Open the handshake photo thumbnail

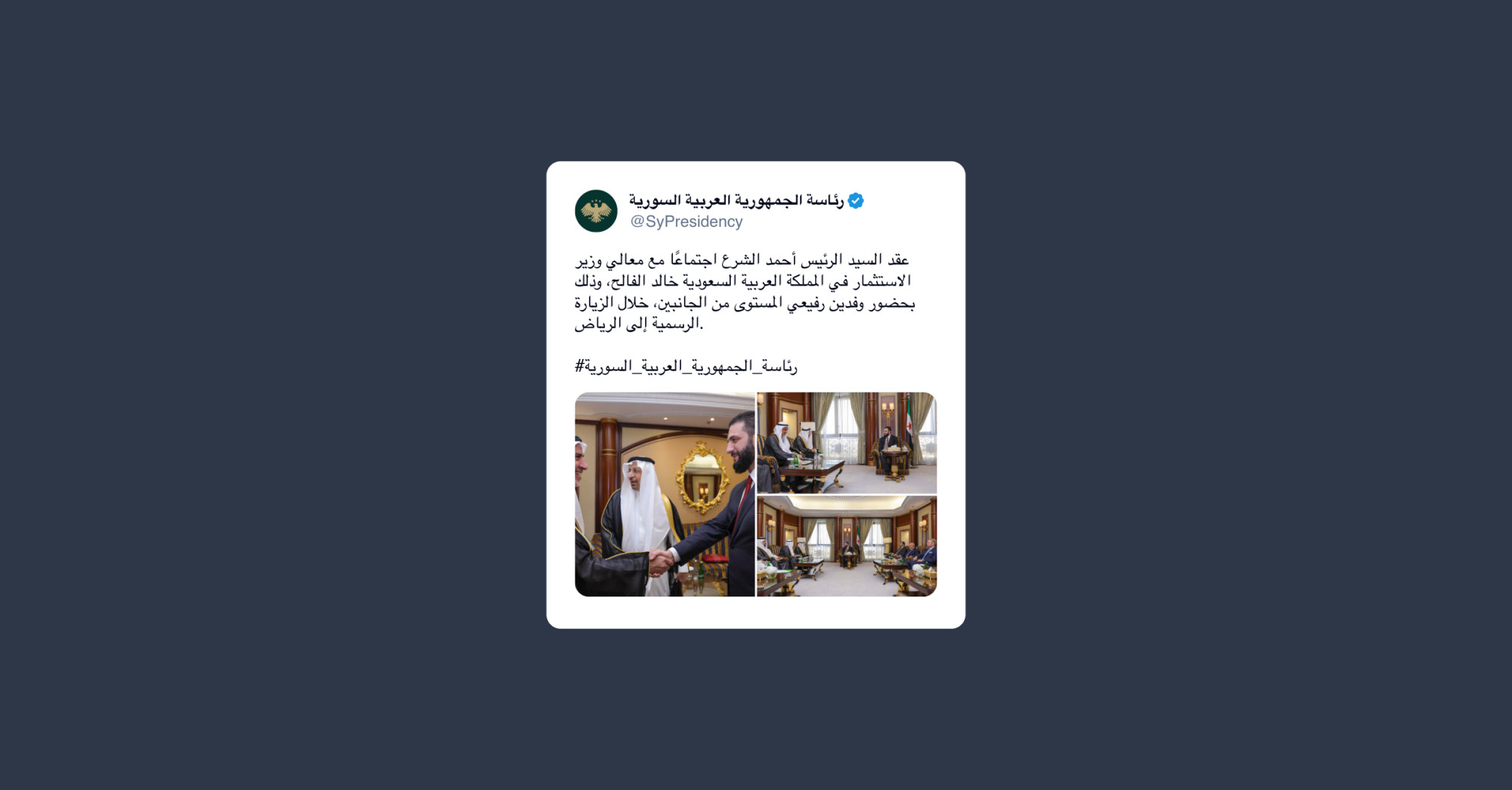[x=665, y=494]
